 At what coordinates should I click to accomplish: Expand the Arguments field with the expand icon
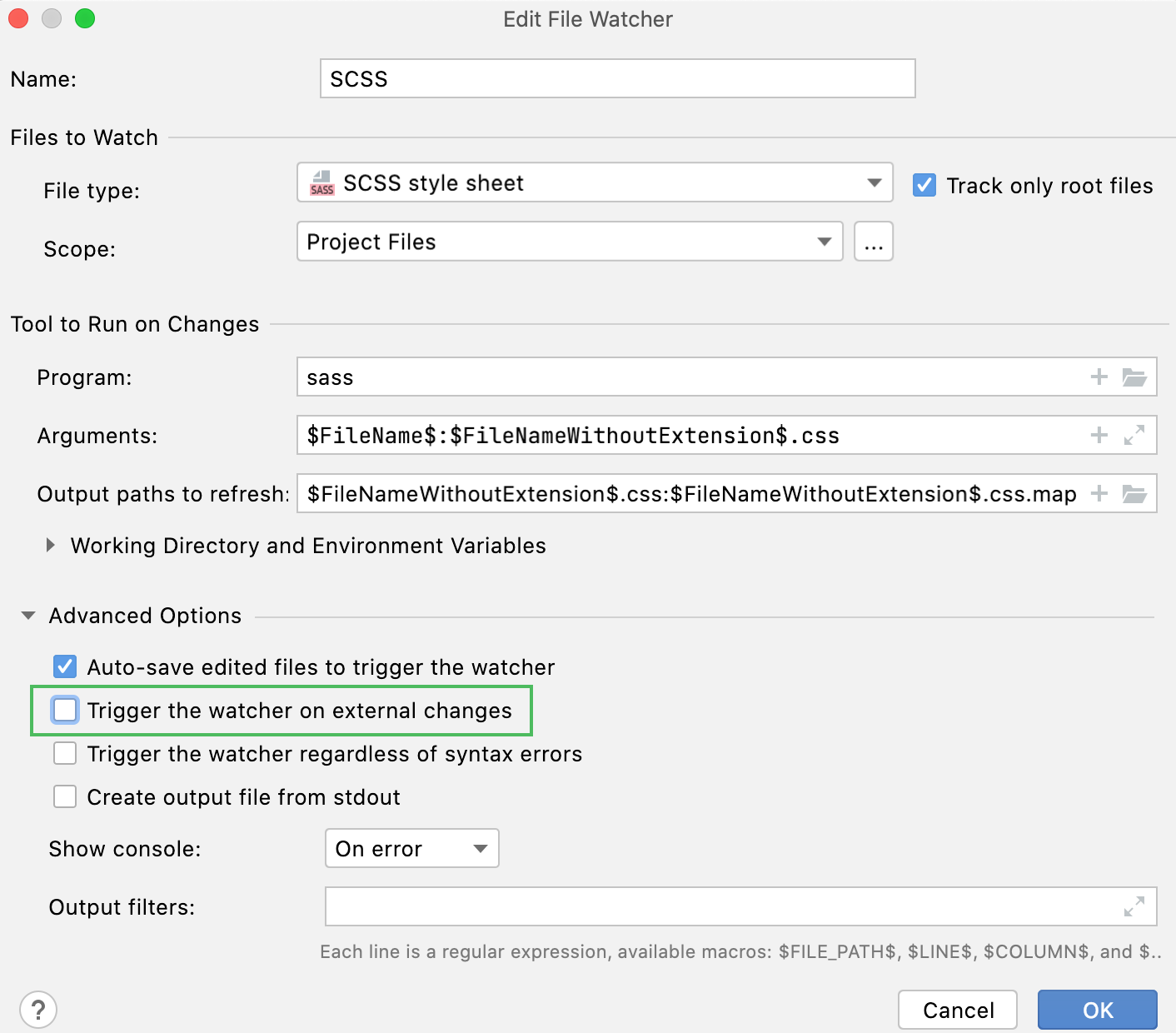tap(1133, 435)
